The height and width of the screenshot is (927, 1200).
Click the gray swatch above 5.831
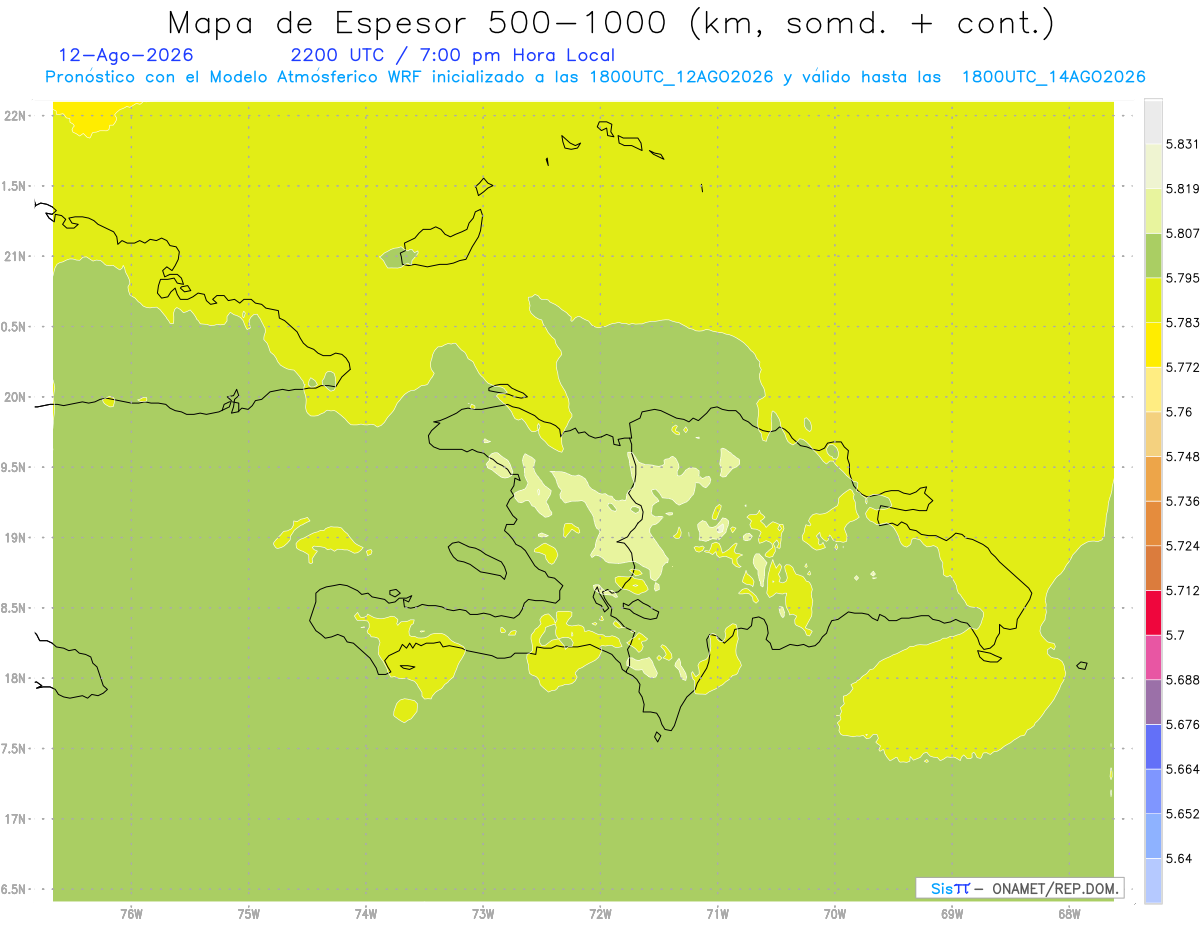(1153, 121)
